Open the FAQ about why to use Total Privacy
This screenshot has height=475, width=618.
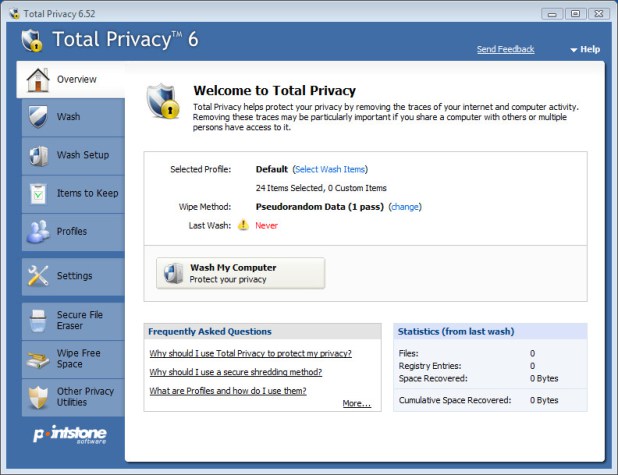pos(250,353)
